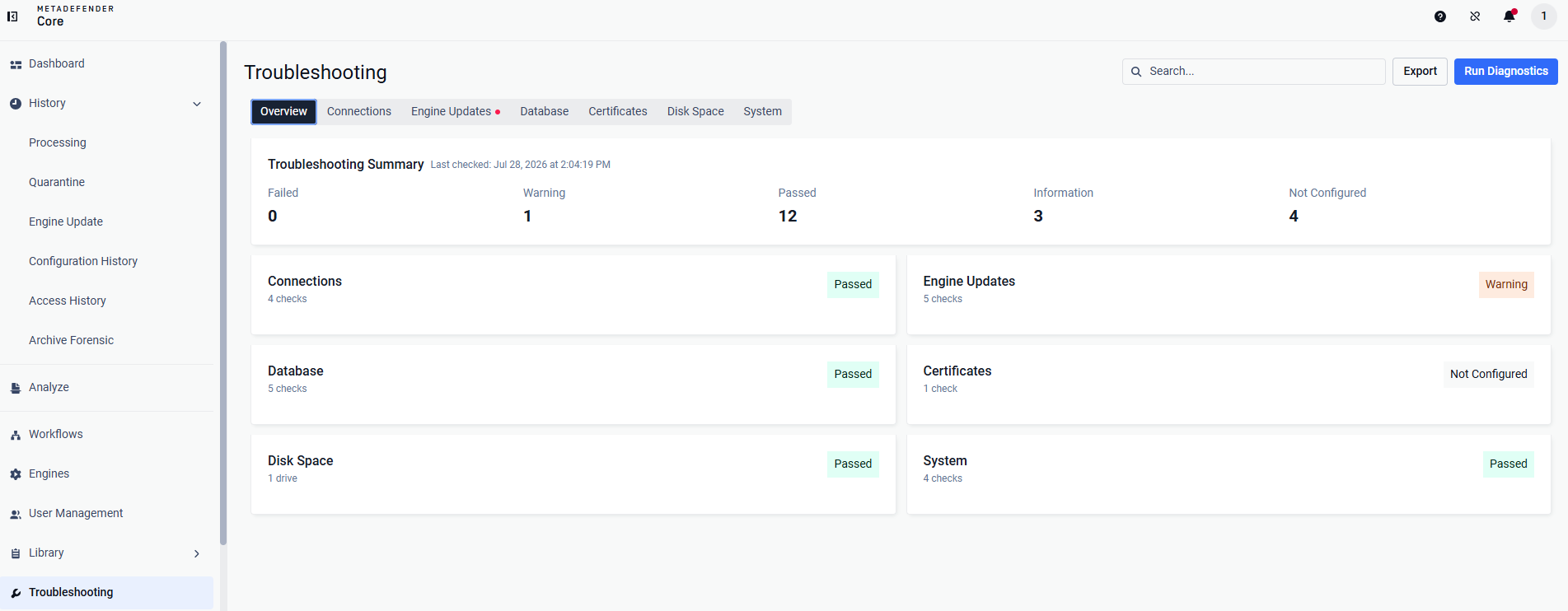Viewport: 1568px width, 611px height.
Task: Click the Warning count 1
Action: click(x=527, y=217)
